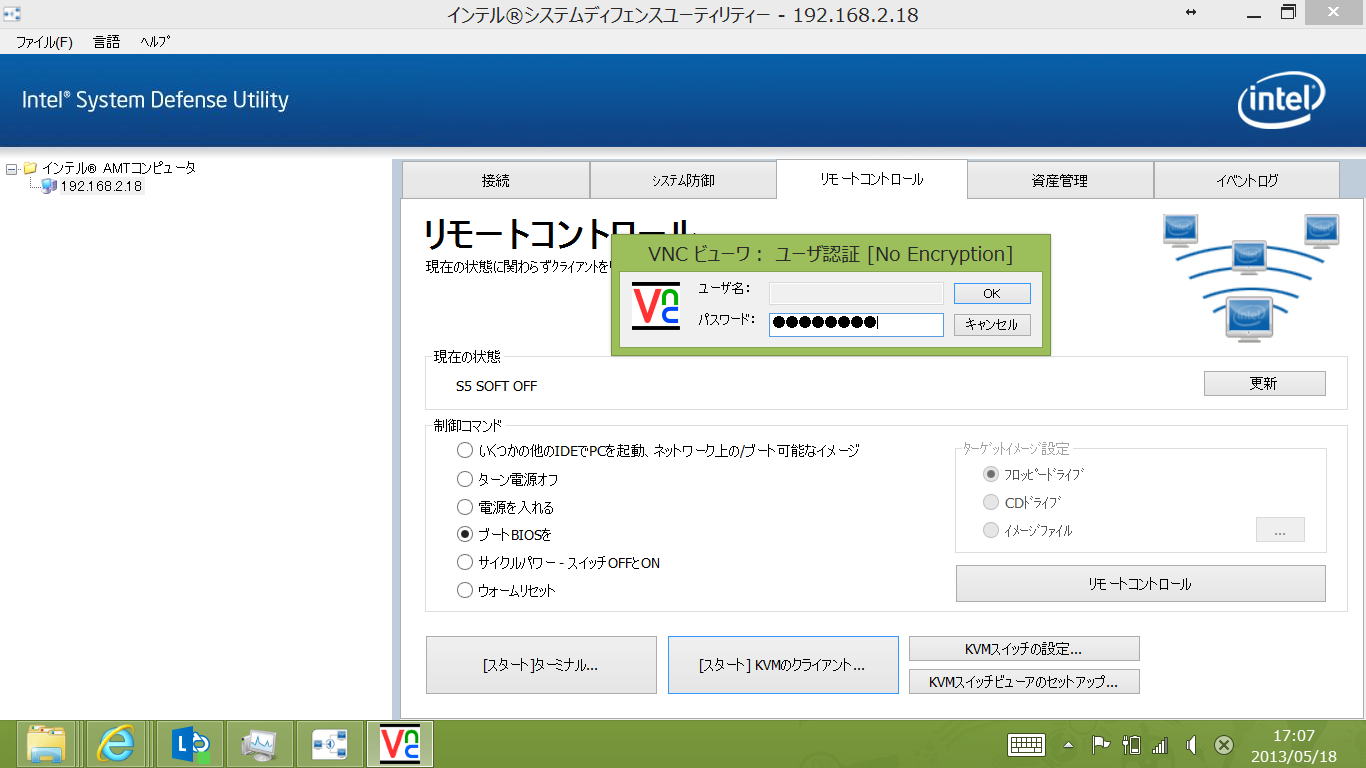Collapse the インテル® AMTコンピュータ tree node

[x=11, y=168]
